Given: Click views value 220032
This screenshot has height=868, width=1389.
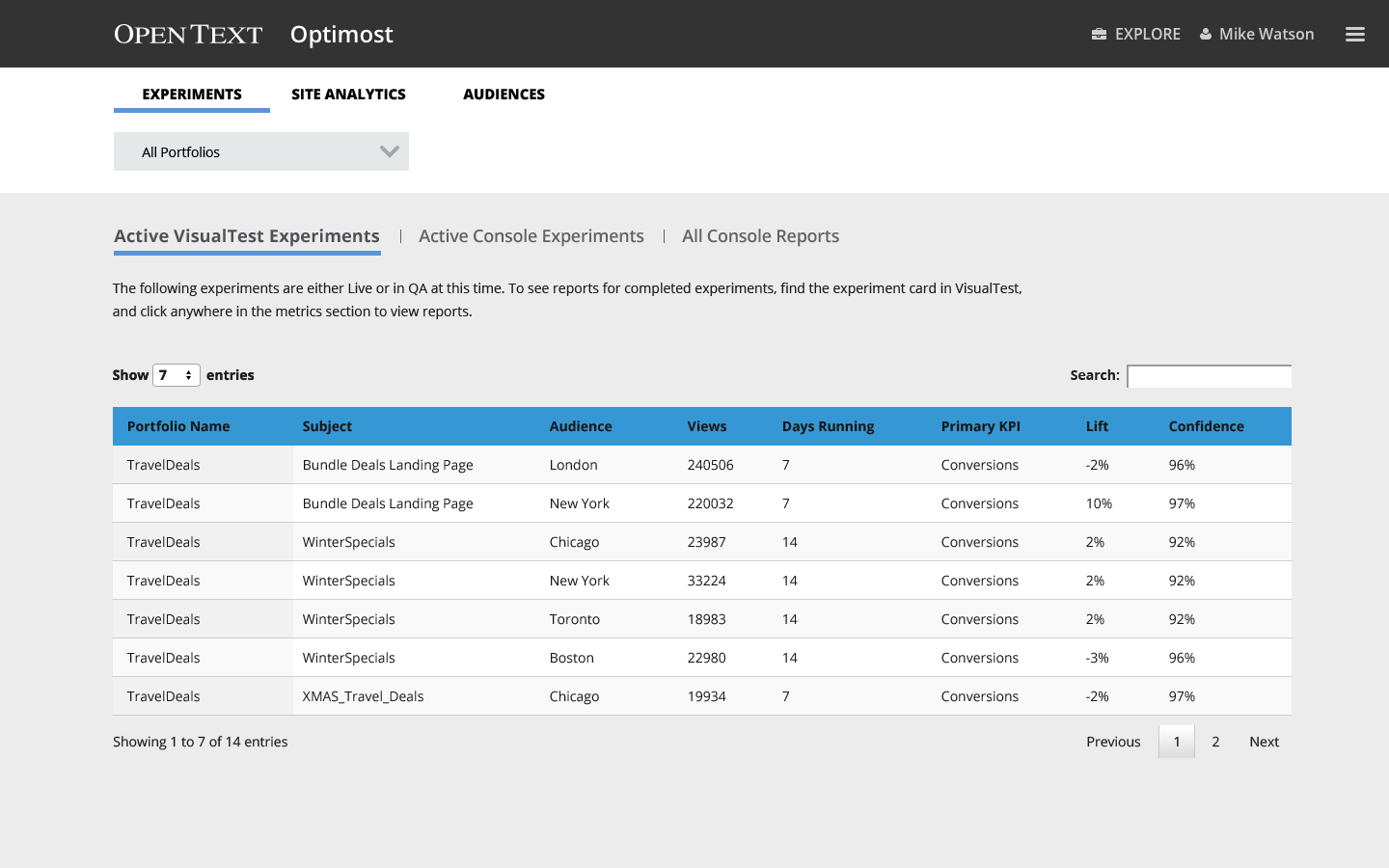Looking at the screenshot, I should pos(711,503).
